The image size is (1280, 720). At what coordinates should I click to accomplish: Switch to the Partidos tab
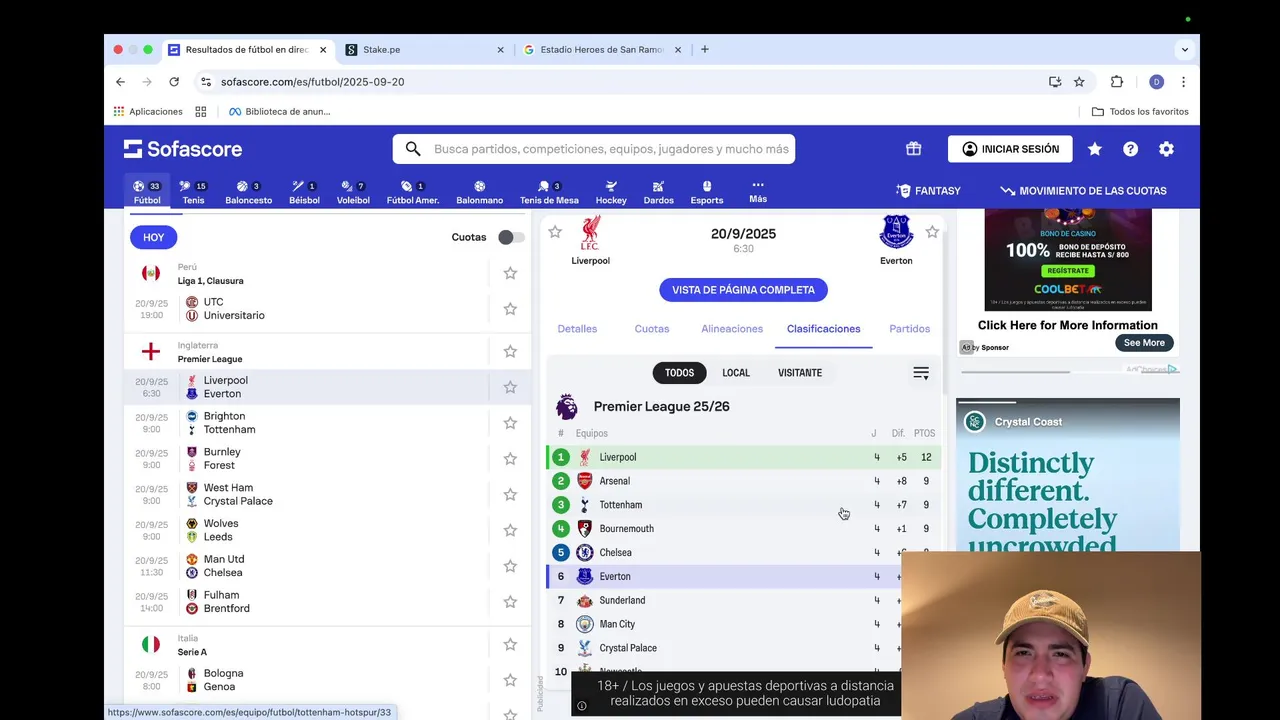coord(910,329)
